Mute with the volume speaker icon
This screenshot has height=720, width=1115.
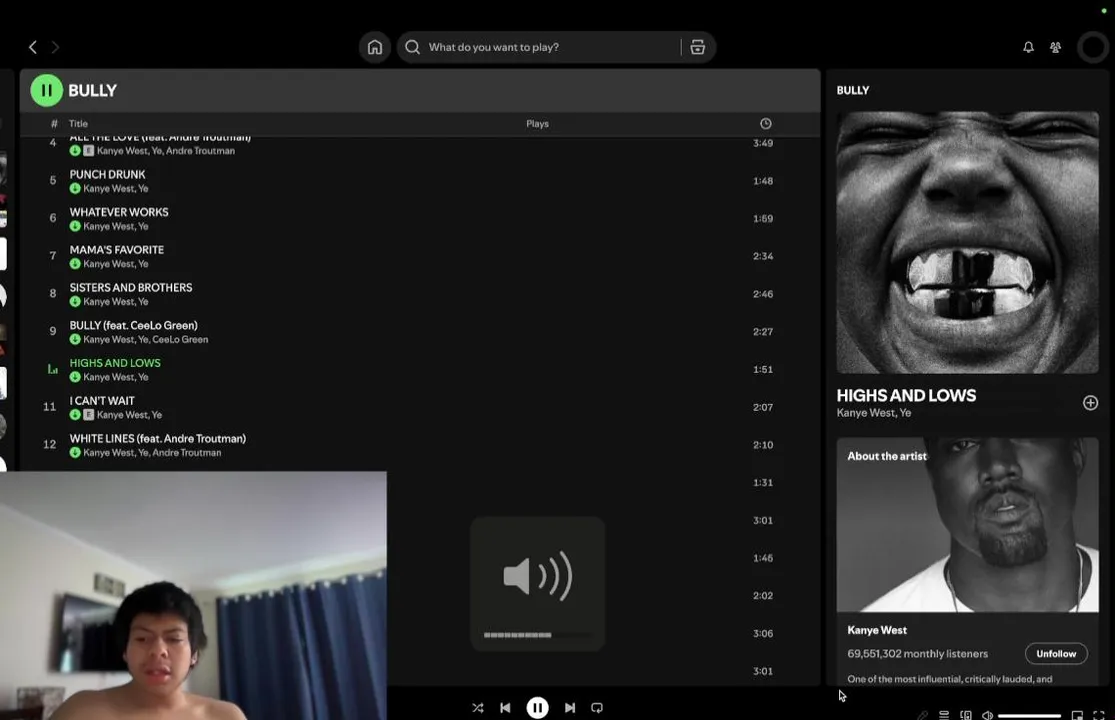[x=988, y=715]
